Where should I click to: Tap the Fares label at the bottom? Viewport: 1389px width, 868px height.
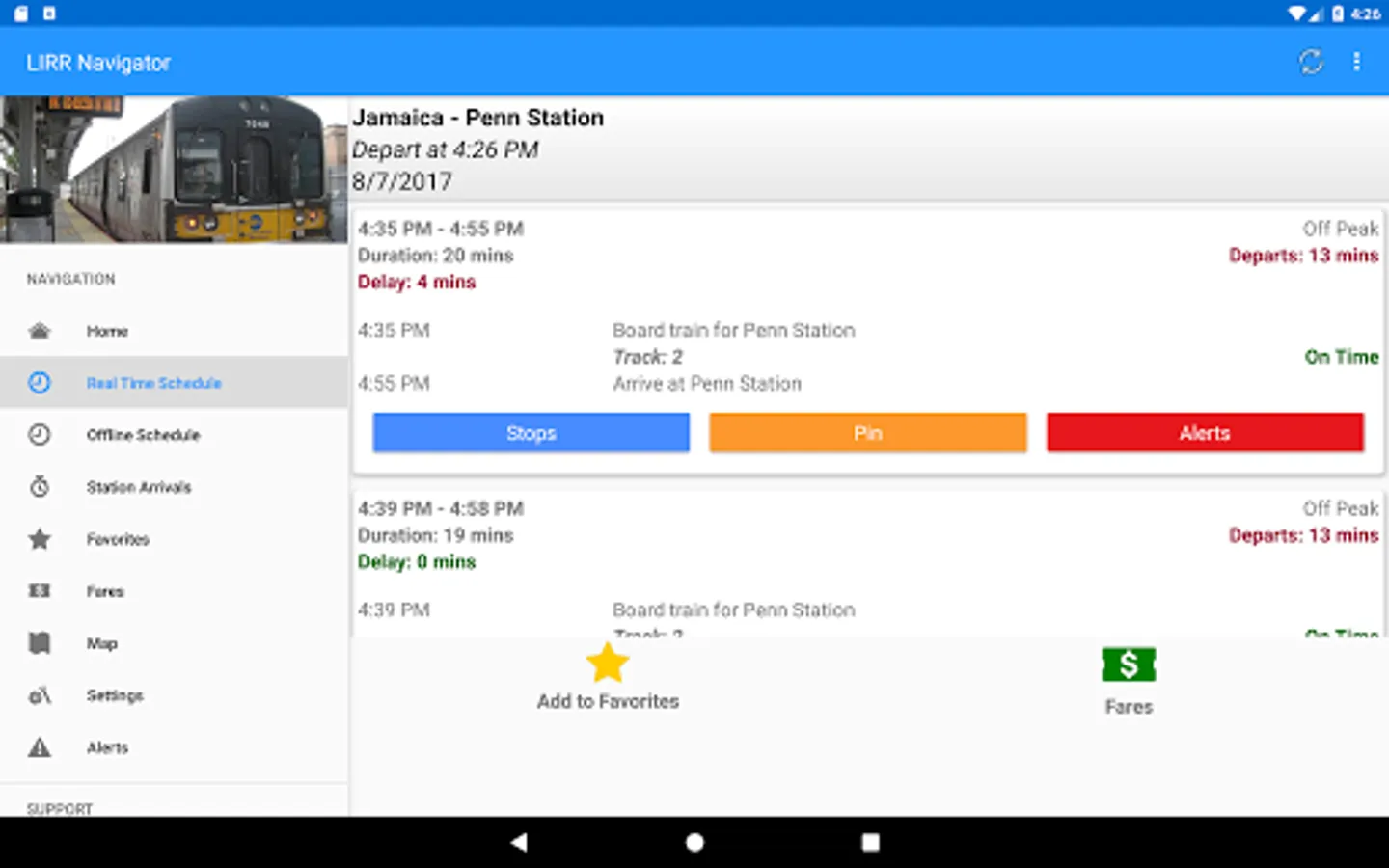pos(1129,707)
